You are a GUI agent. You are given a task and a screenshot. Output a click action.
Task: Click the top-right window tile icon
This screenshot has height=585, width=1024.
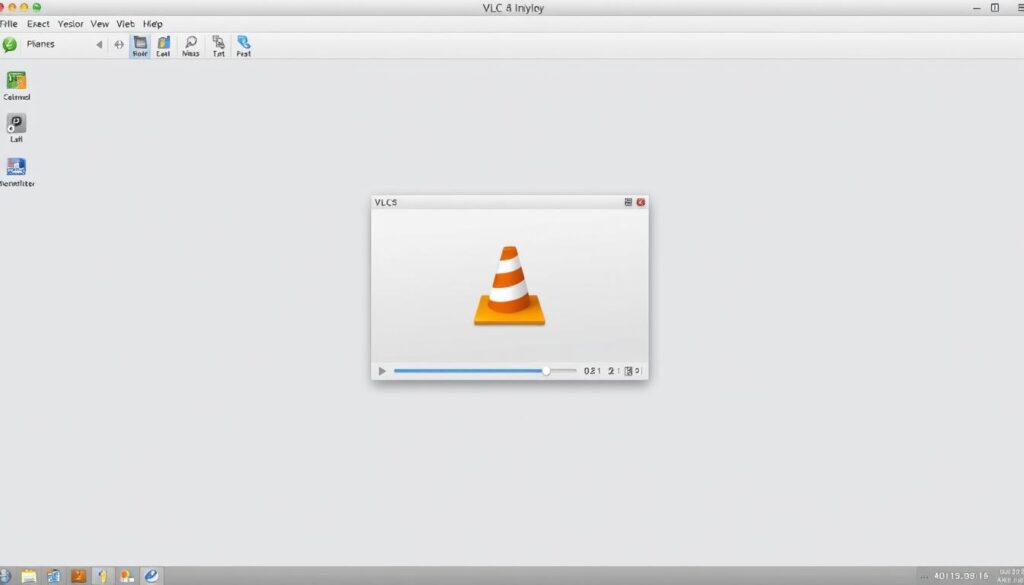coord(995,8)
